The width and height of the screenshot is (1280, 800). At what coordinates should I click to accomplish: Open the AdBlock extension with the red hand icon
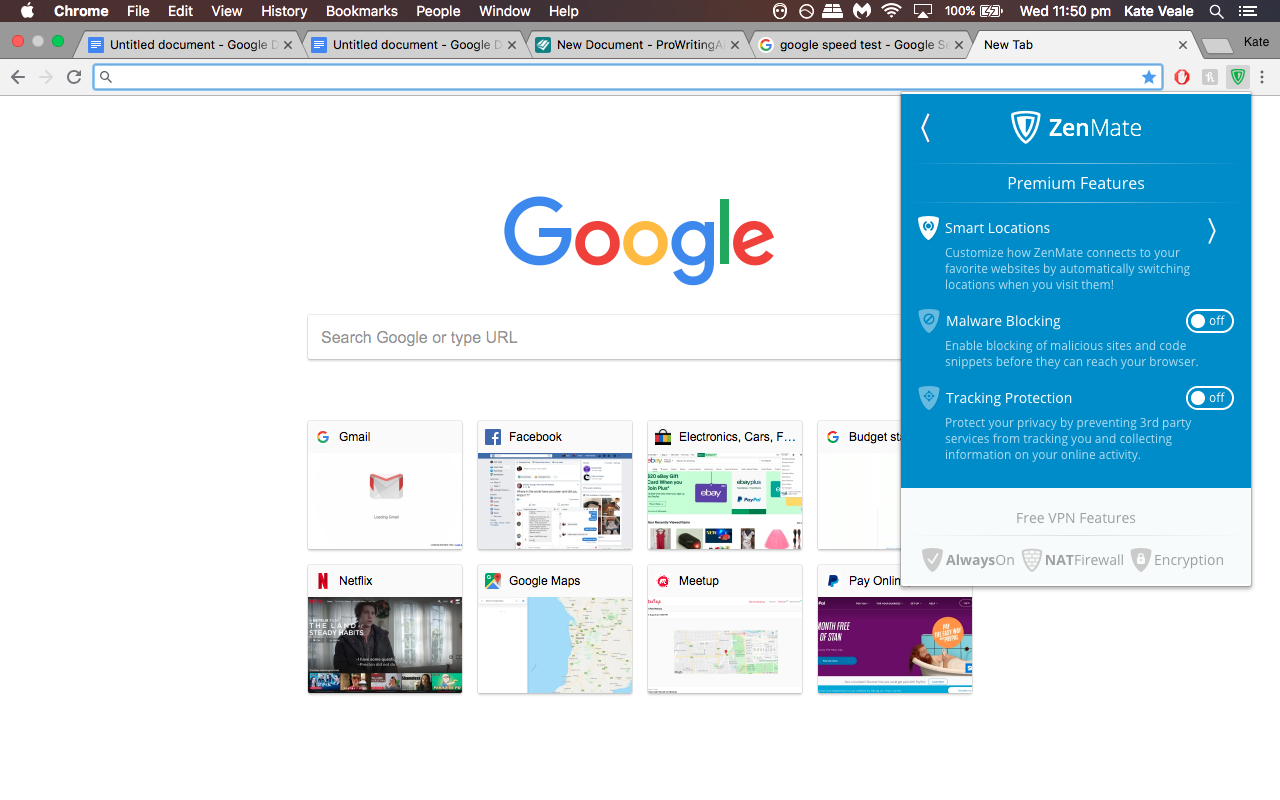point(1181,76)
